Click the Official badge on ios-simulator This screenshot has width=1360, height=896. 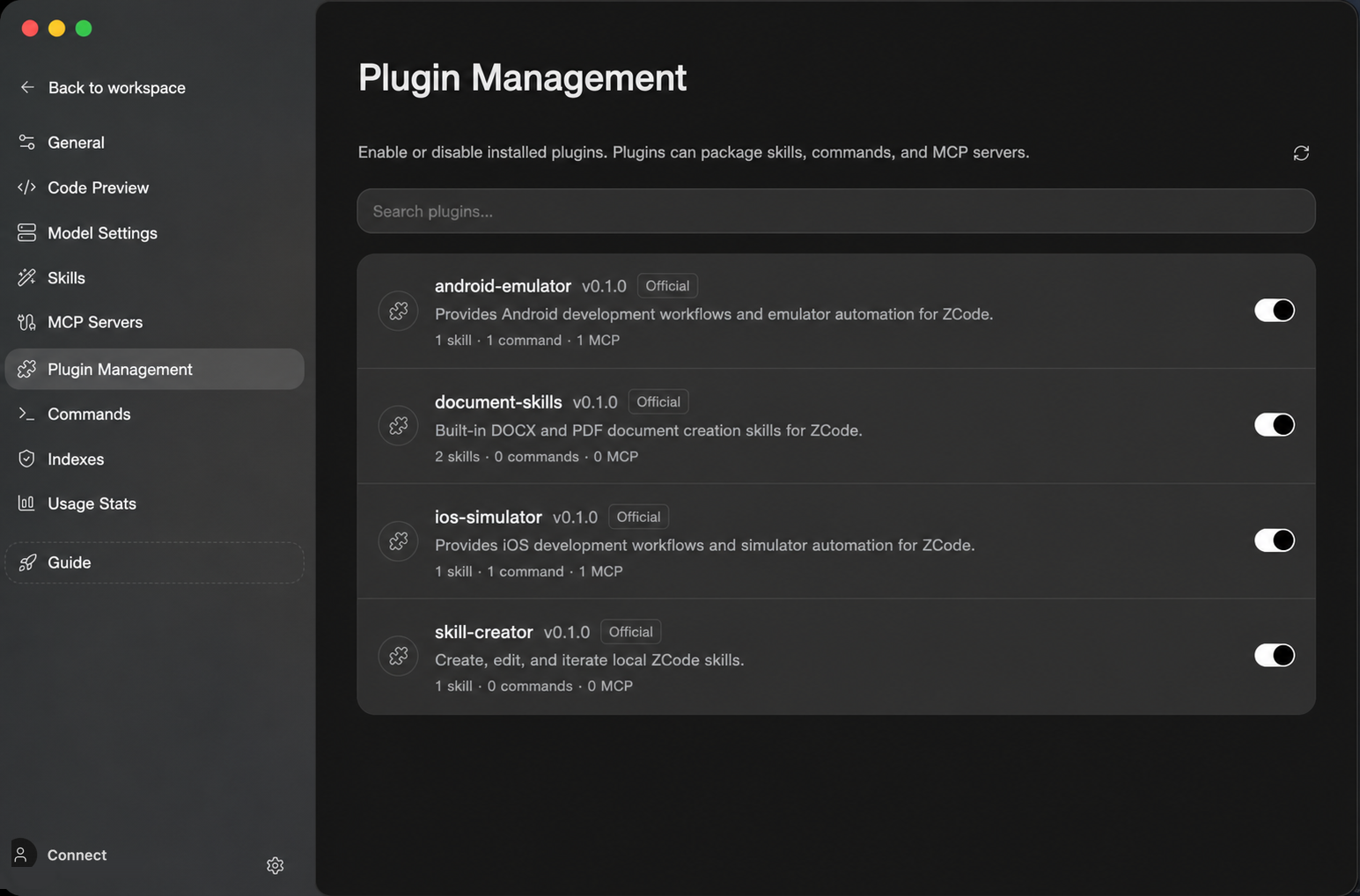coord(638,517)
